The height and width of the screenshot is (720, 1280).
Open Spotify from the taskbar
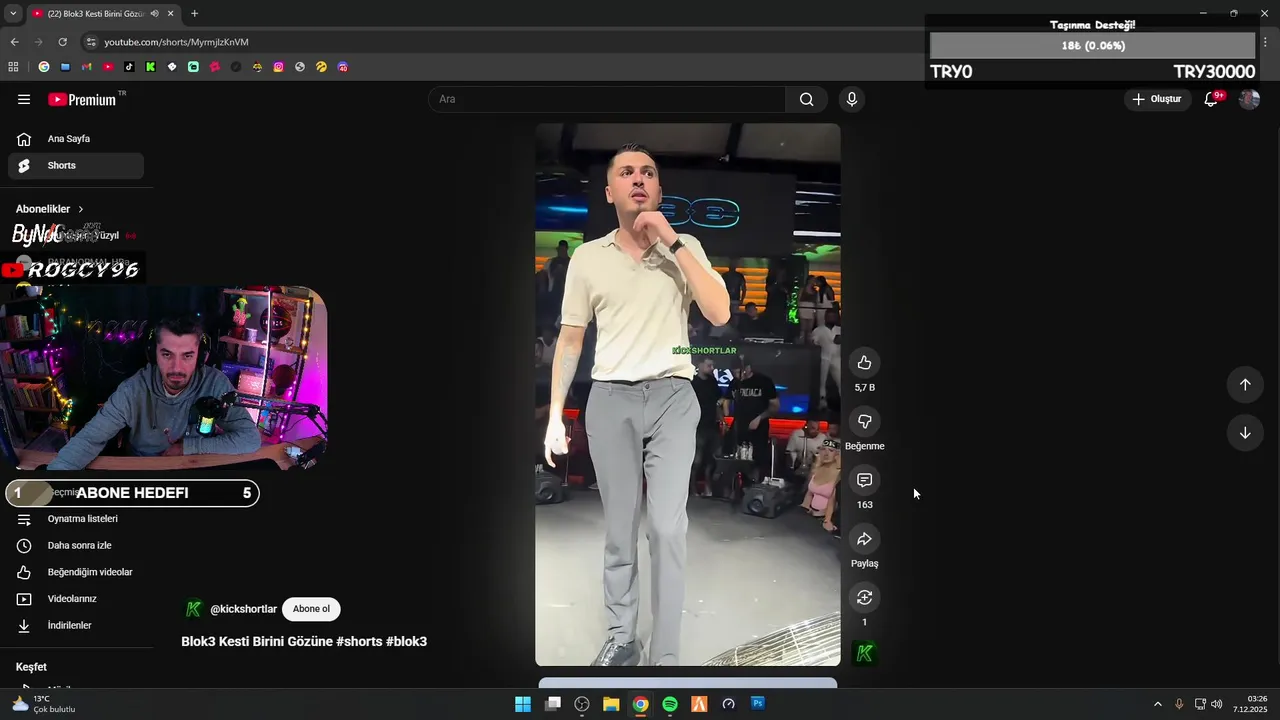tap(670, 704)
